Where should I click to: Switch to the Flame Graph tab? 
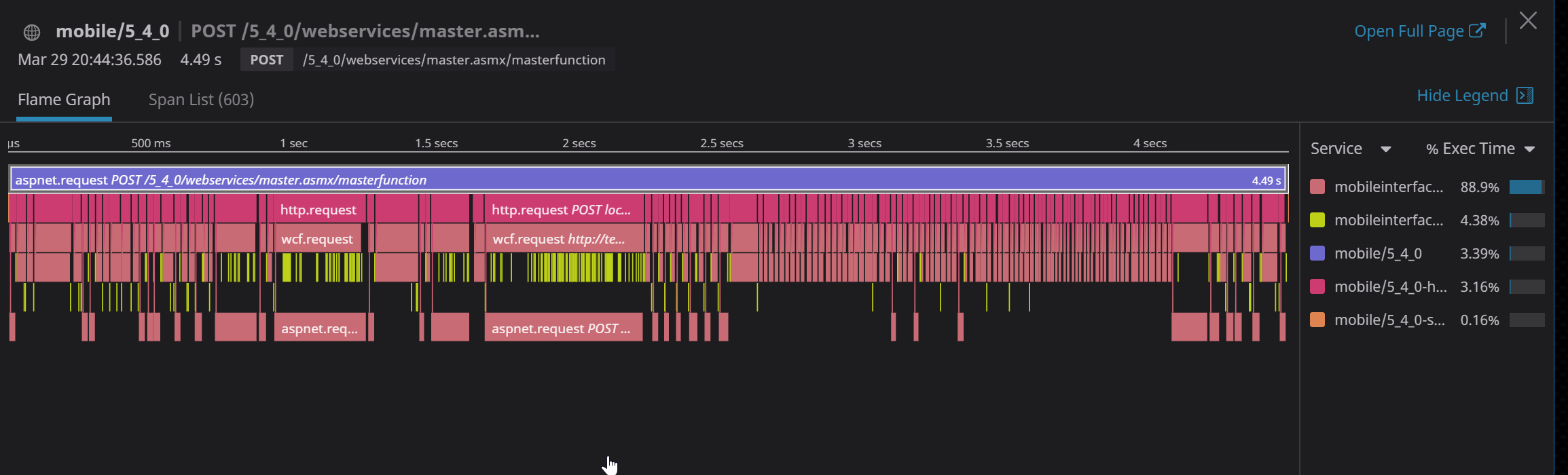click(64, 100)
